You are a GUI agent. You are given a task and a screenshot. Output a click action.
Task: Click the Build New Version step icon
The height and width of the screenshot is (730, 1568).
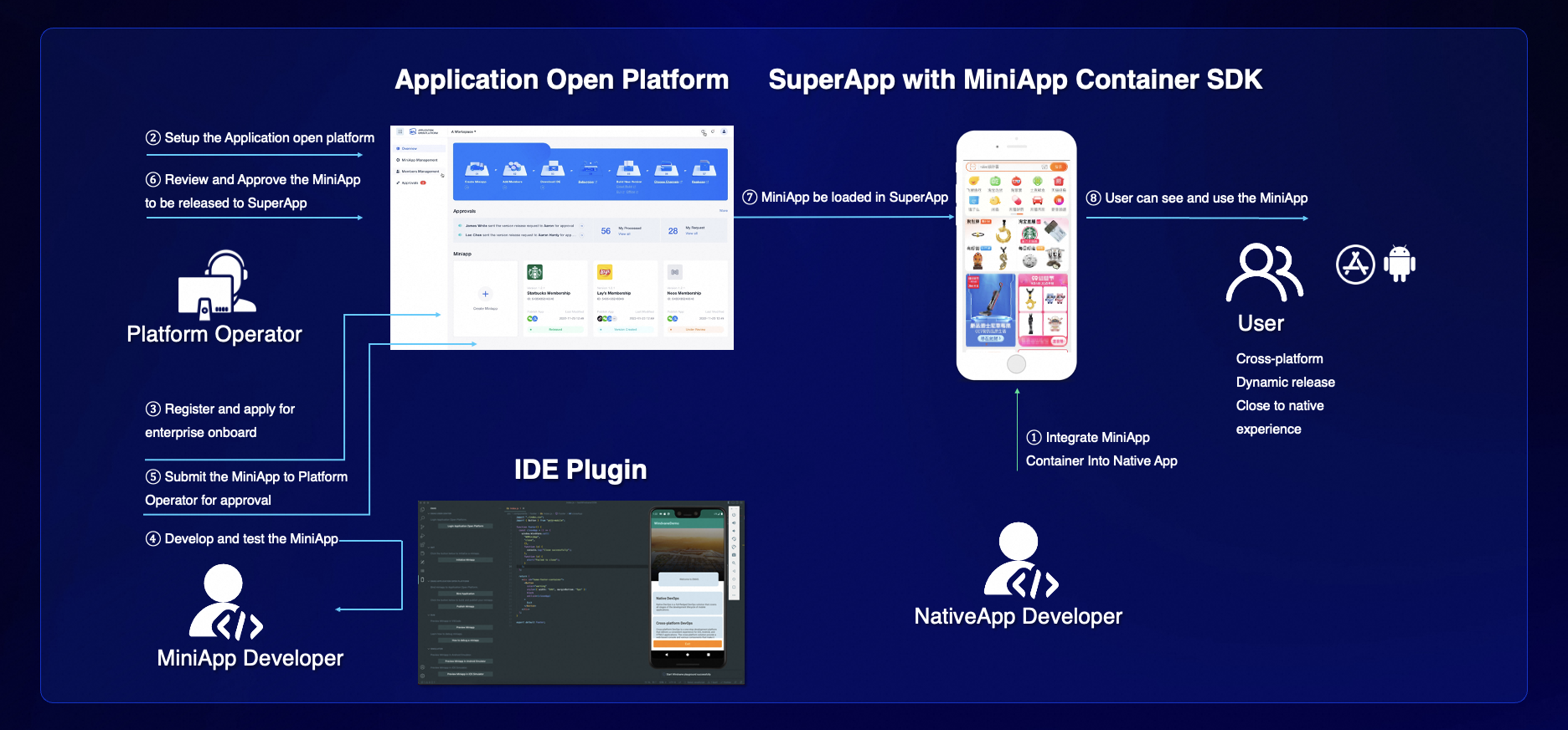[x=628, y=168]
